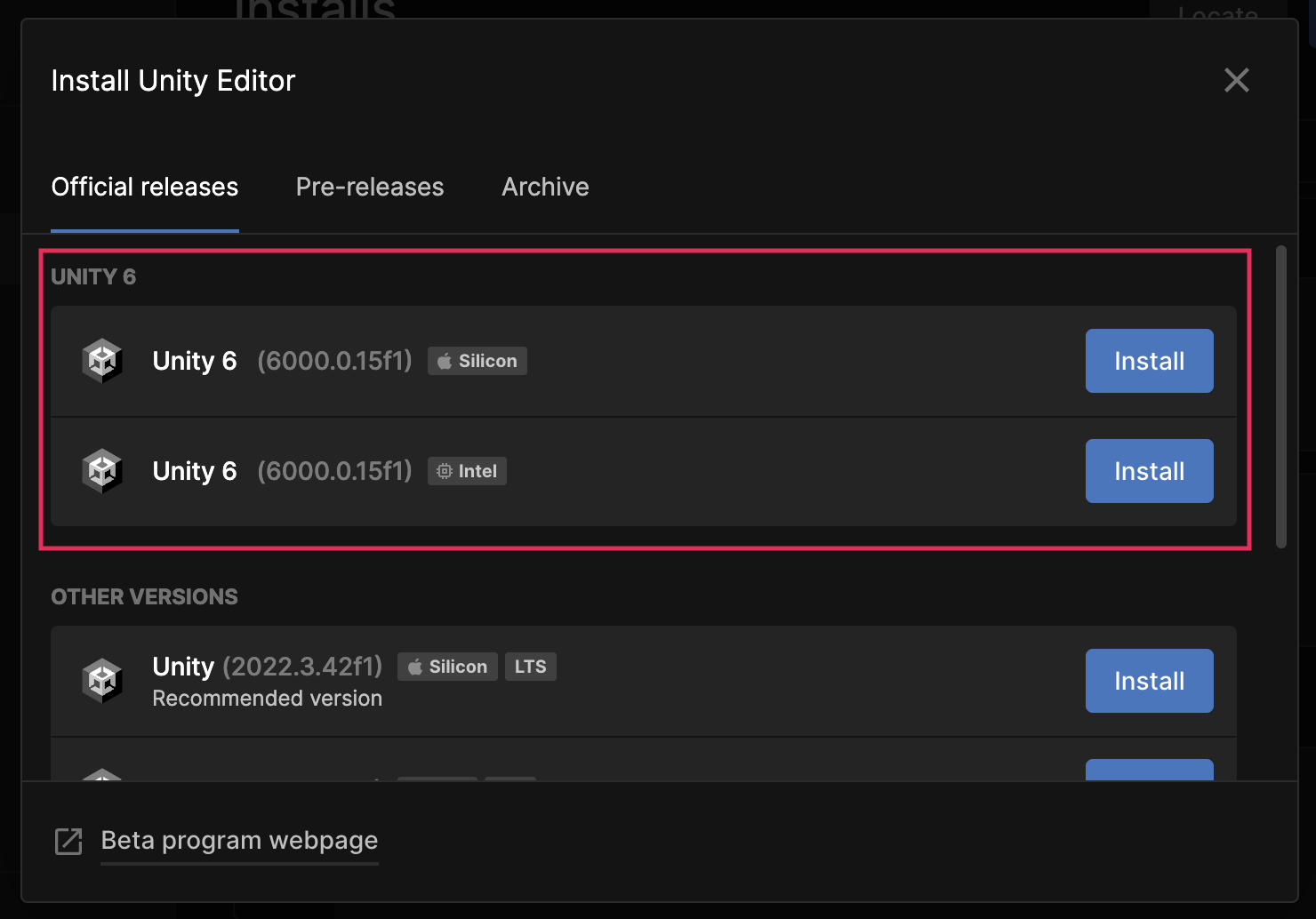Install Unity 6 for Silicon
1316x919 pixels.
tap(1149, 361)
